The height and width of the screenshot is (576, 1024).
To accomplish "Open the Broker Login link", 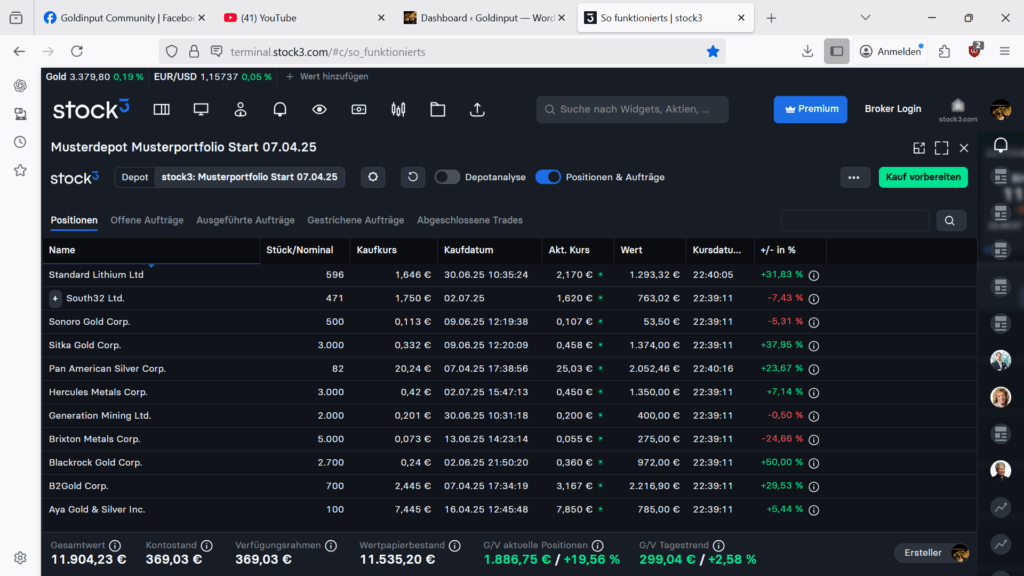I will click(893, 109).
